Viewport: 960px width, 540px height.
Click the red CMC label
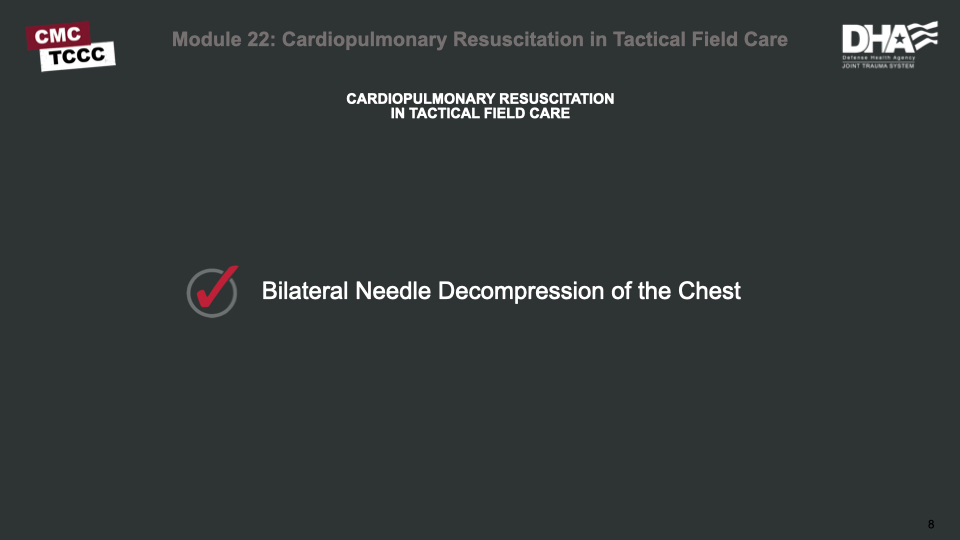pyautogui.click(x=58, y=35)
